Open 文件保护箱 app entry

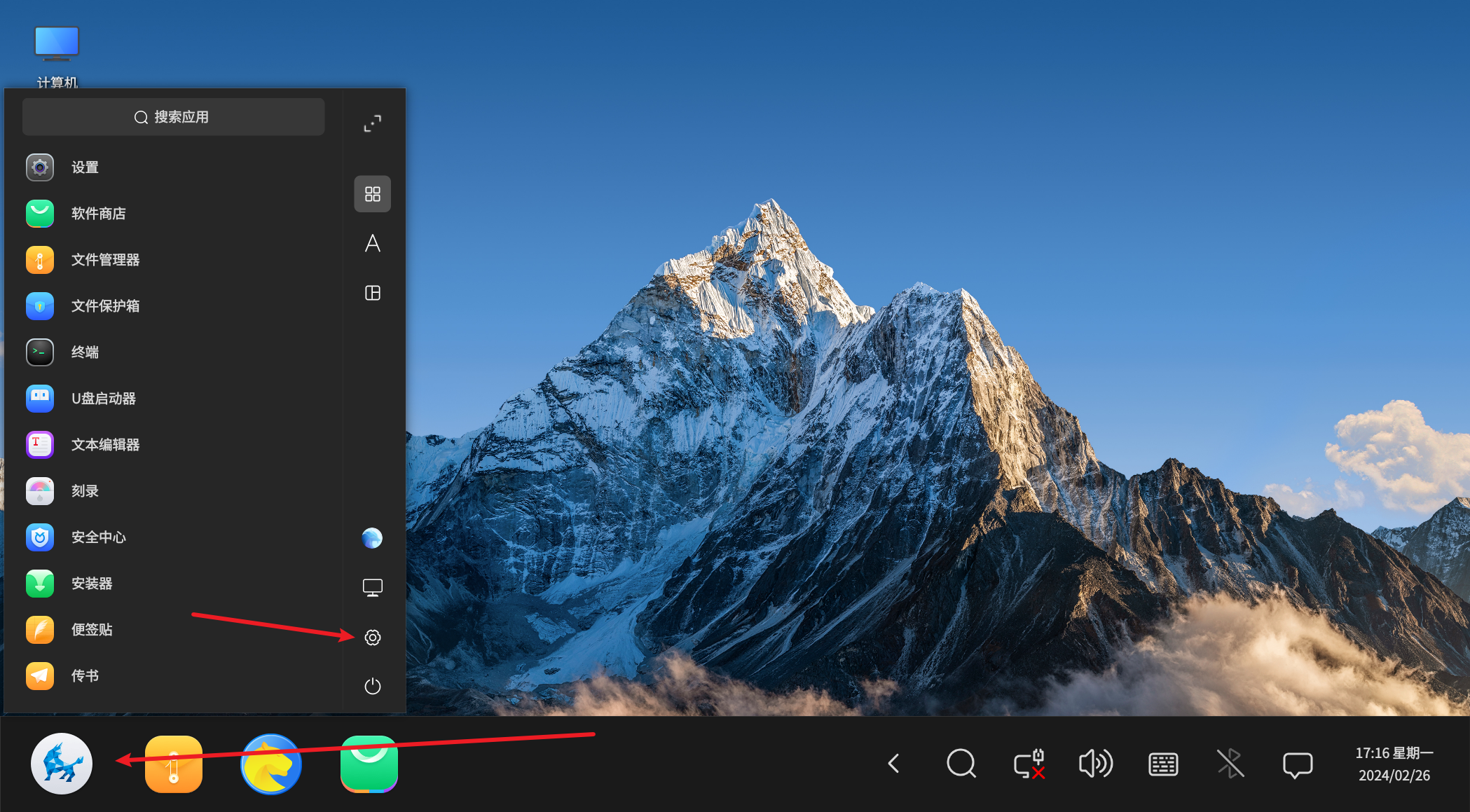[105, 306]
